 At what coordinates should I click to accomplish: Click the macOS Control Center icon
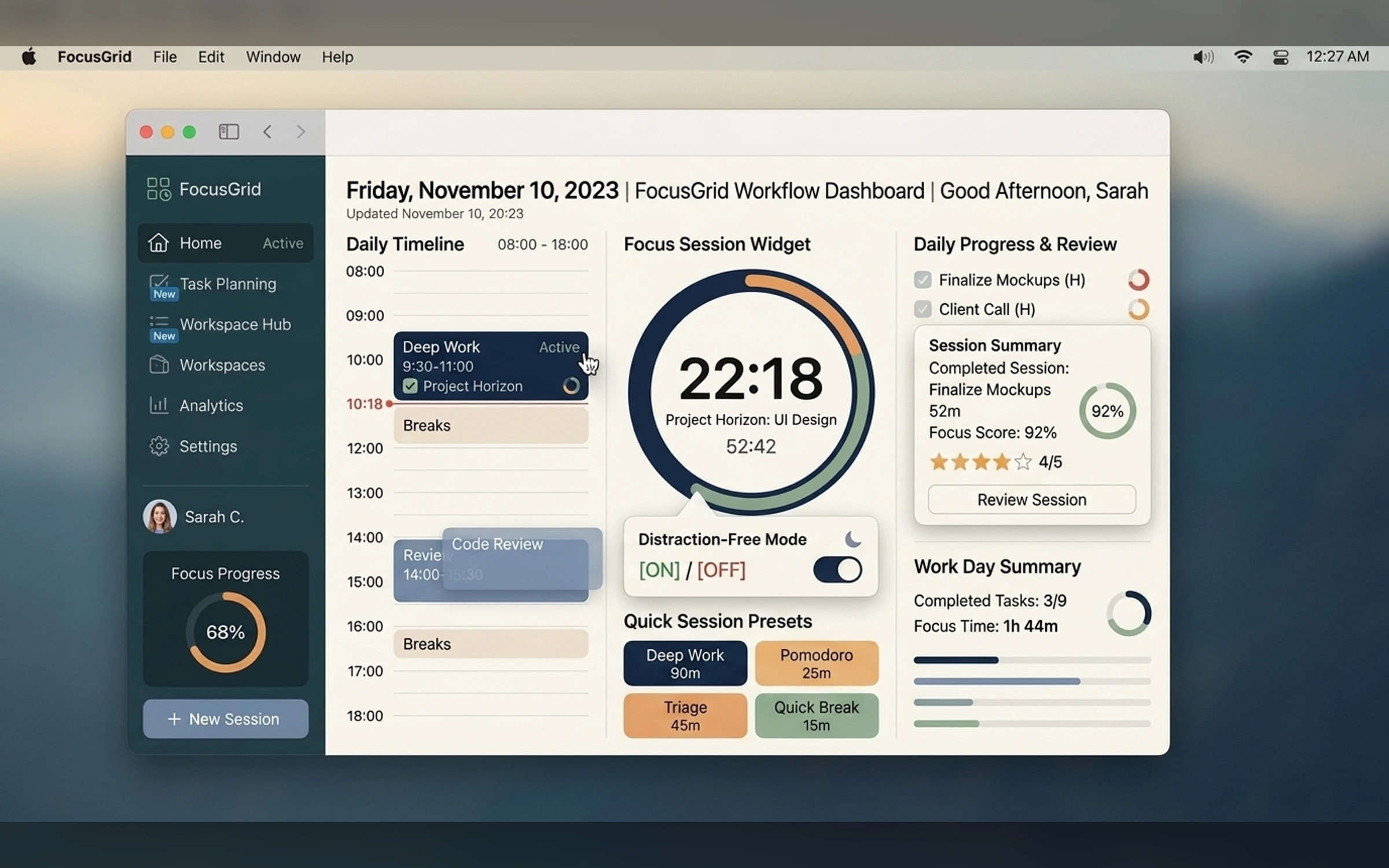point(1280,57)
